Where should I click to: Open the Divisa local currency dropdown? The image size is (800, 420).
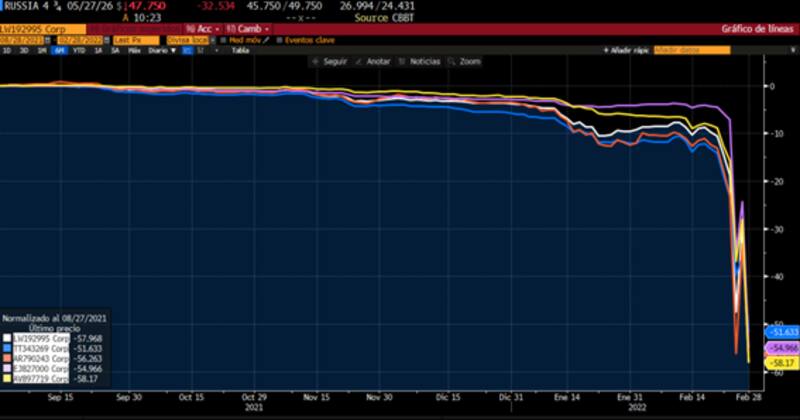186,40
